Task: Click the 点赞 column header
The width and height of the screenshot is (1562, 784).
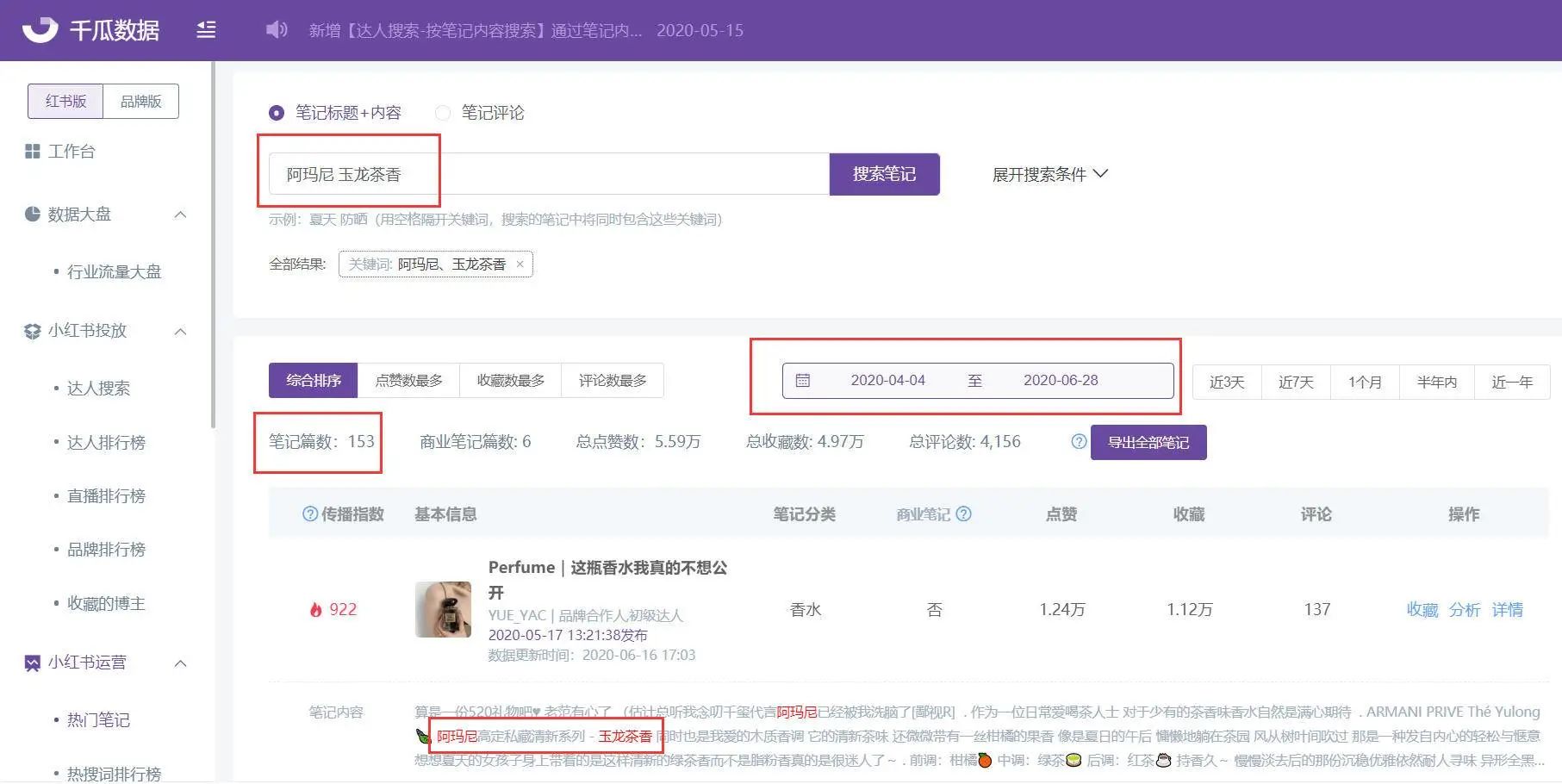Action: click(1061, 514)
